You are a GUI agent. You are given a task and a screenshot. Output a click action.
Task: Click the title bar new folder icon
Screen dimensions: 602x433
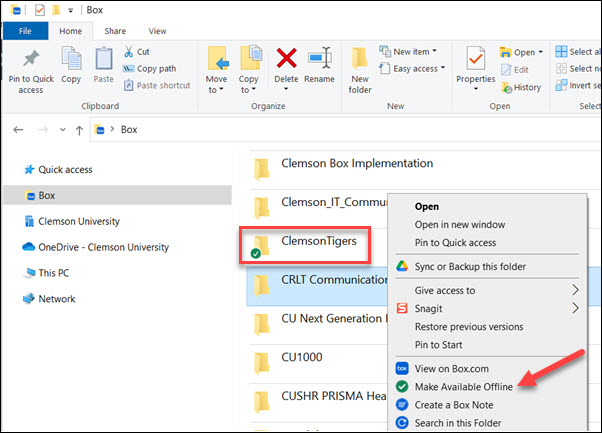click(x=56, y=10)
